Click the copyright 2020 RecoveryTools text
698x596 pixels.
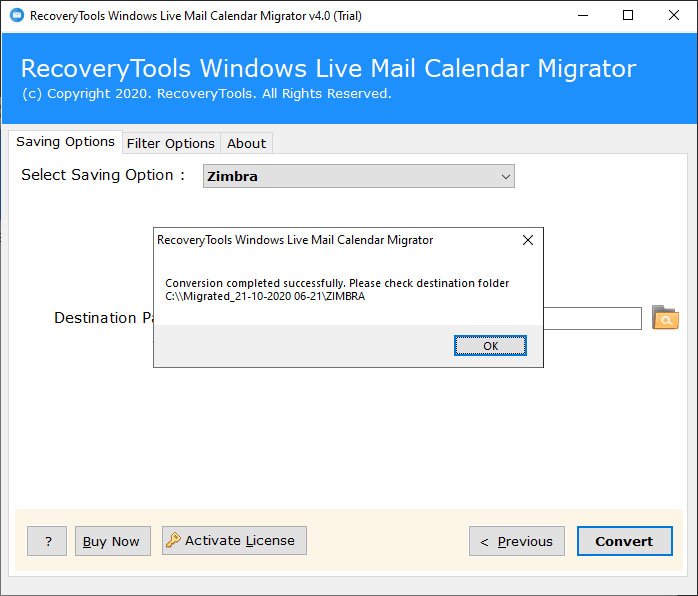207,94
